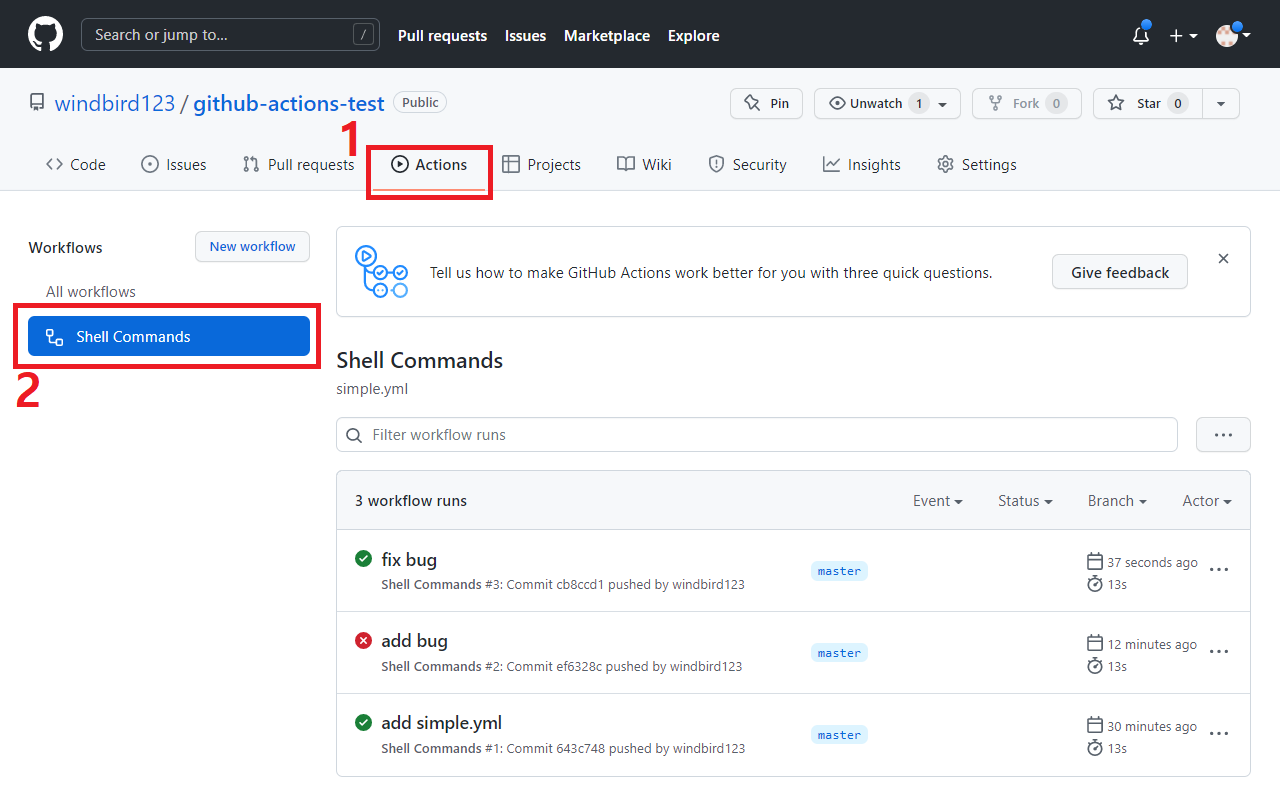
Task: Switch to the Insights tab
Action: pos(862,164)
